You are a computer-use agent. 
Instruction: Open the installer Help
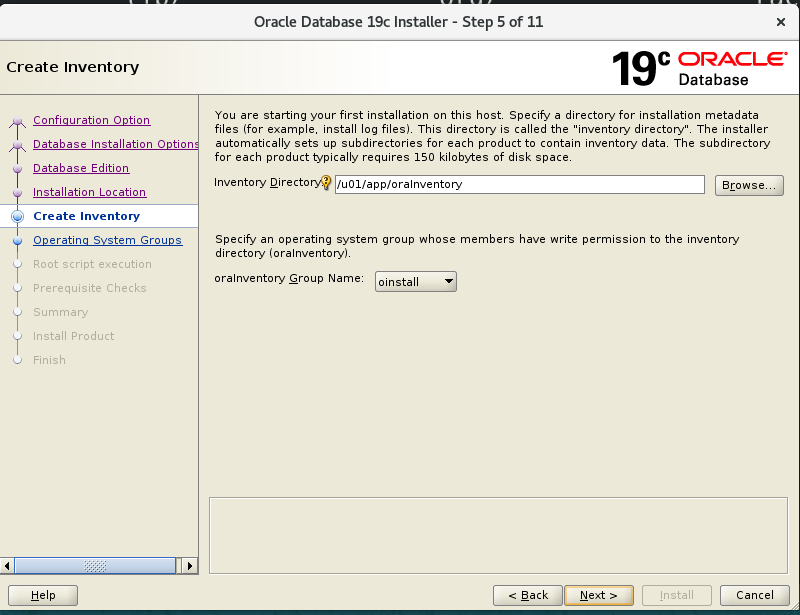point(43,595)
